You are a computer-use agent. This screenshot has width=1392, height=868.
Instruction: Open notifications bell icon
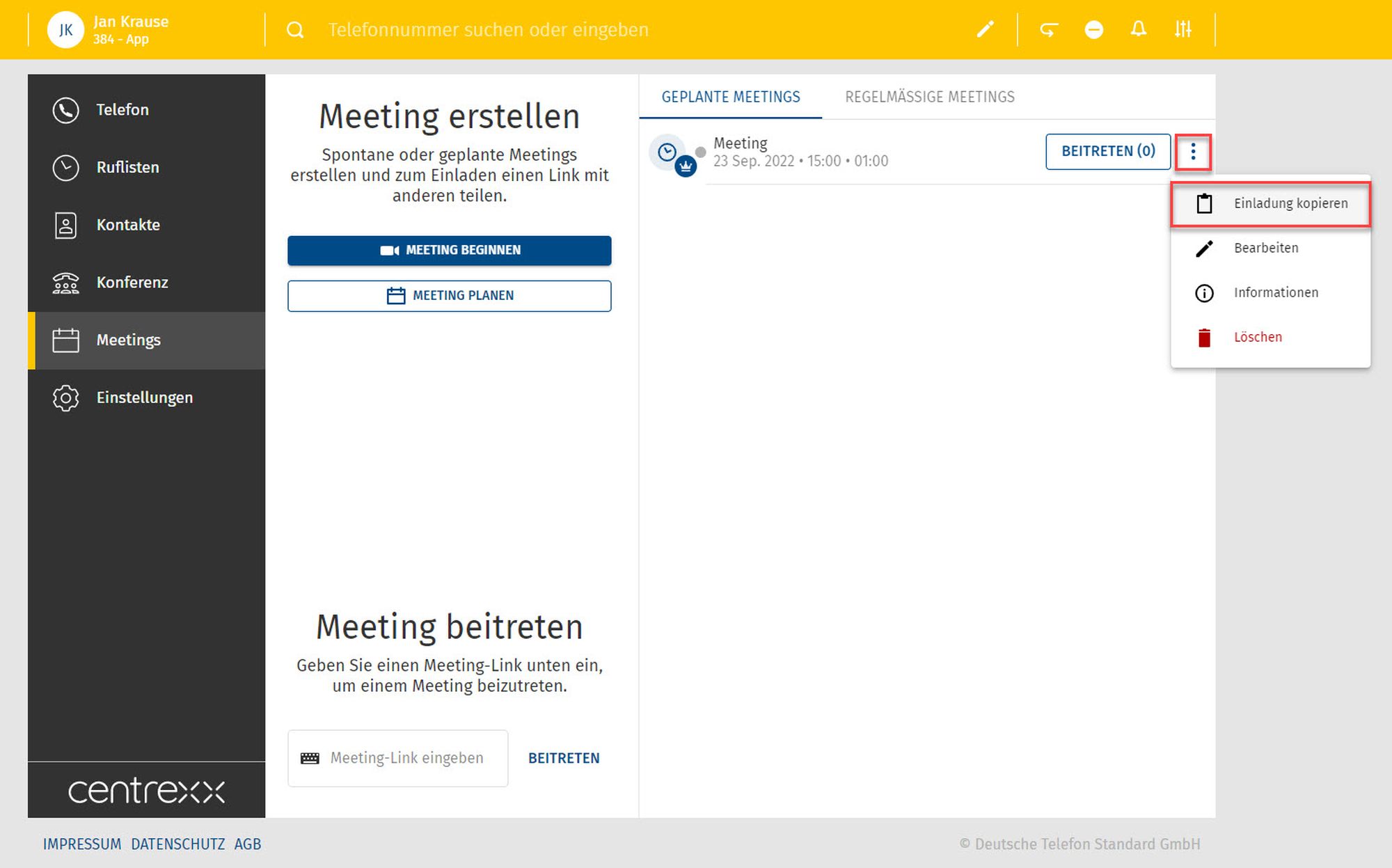pyautogui.click(x=1138, y=29)
